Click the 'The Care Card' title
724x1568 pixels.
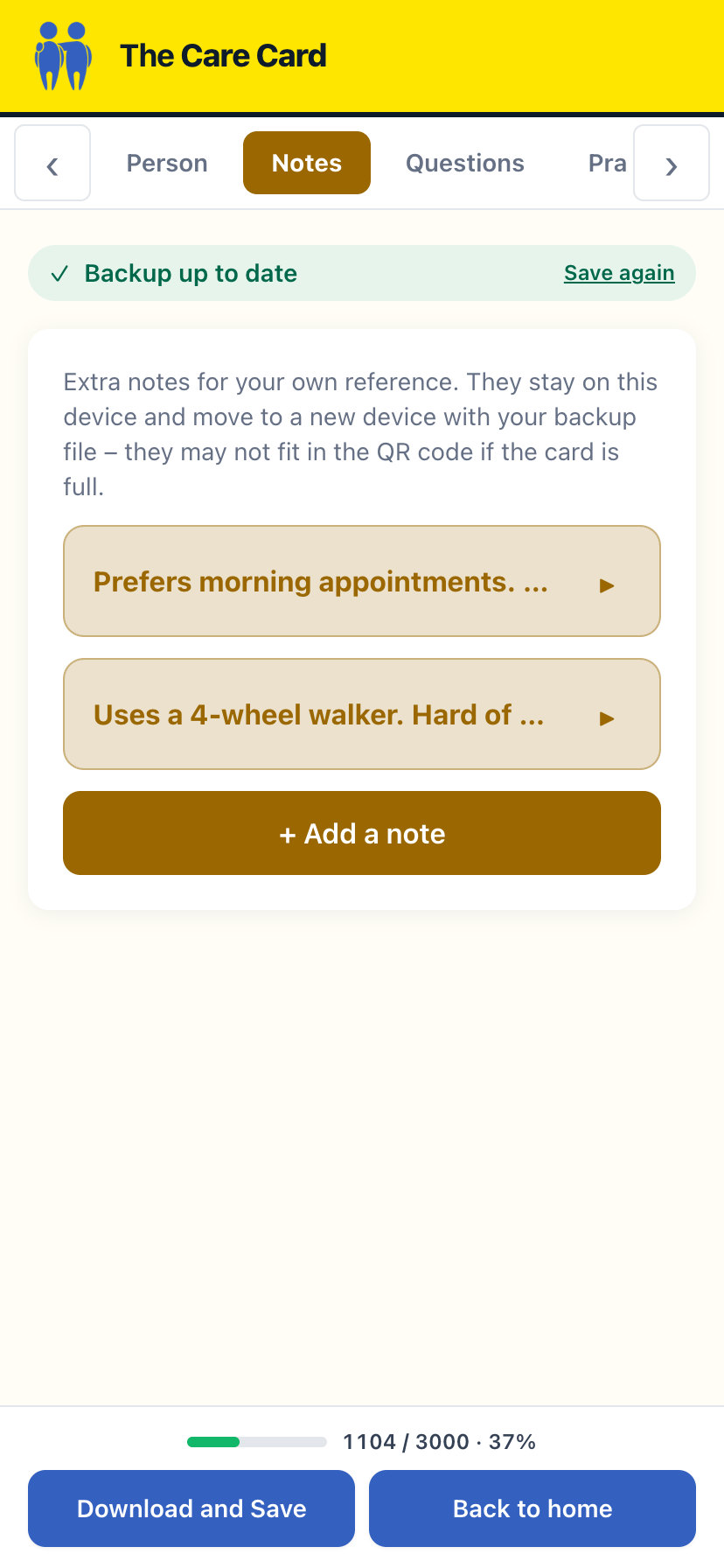click(223, 56)
